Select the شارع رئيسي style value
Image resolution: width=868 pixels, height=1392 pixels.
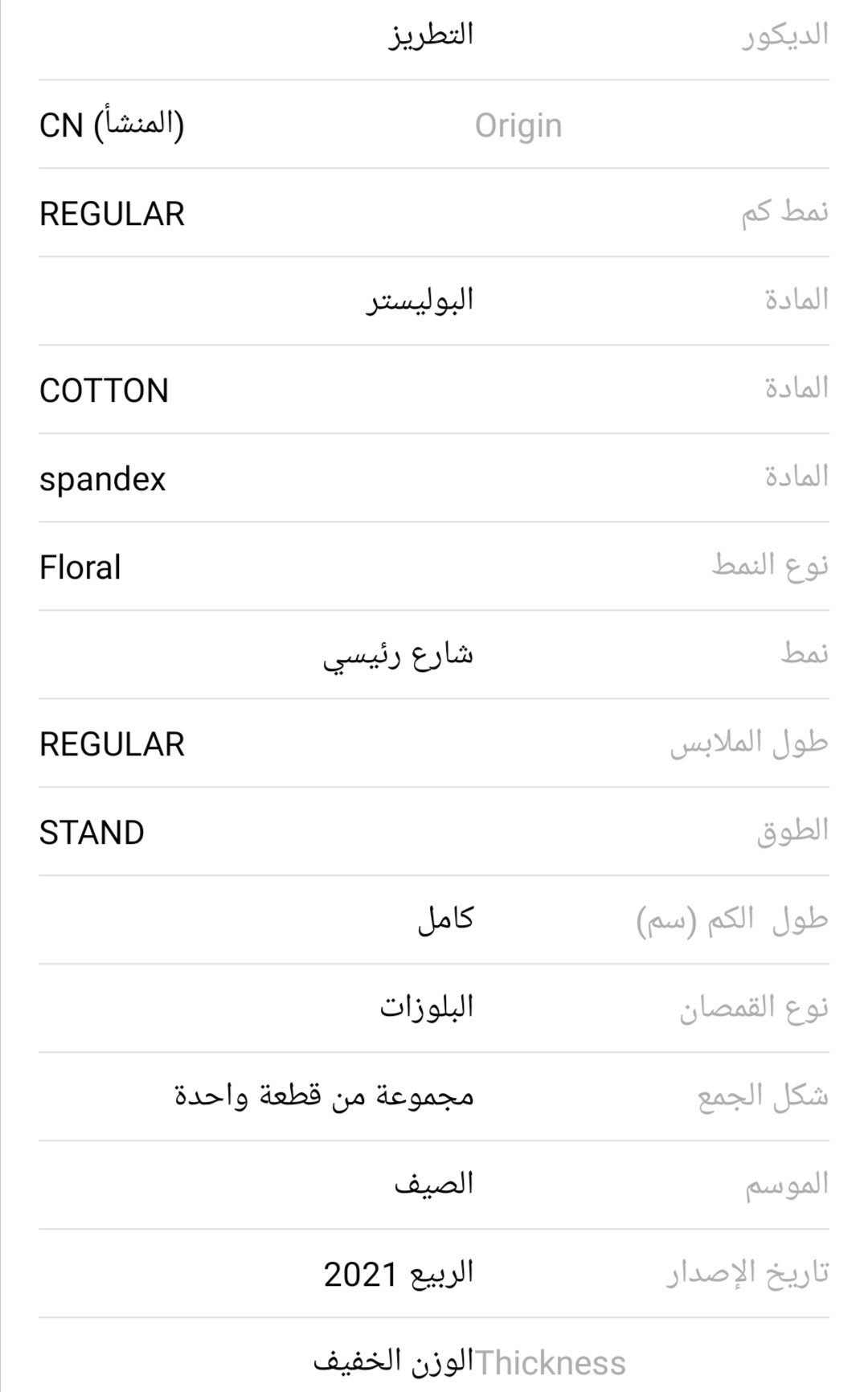[399, 656]
